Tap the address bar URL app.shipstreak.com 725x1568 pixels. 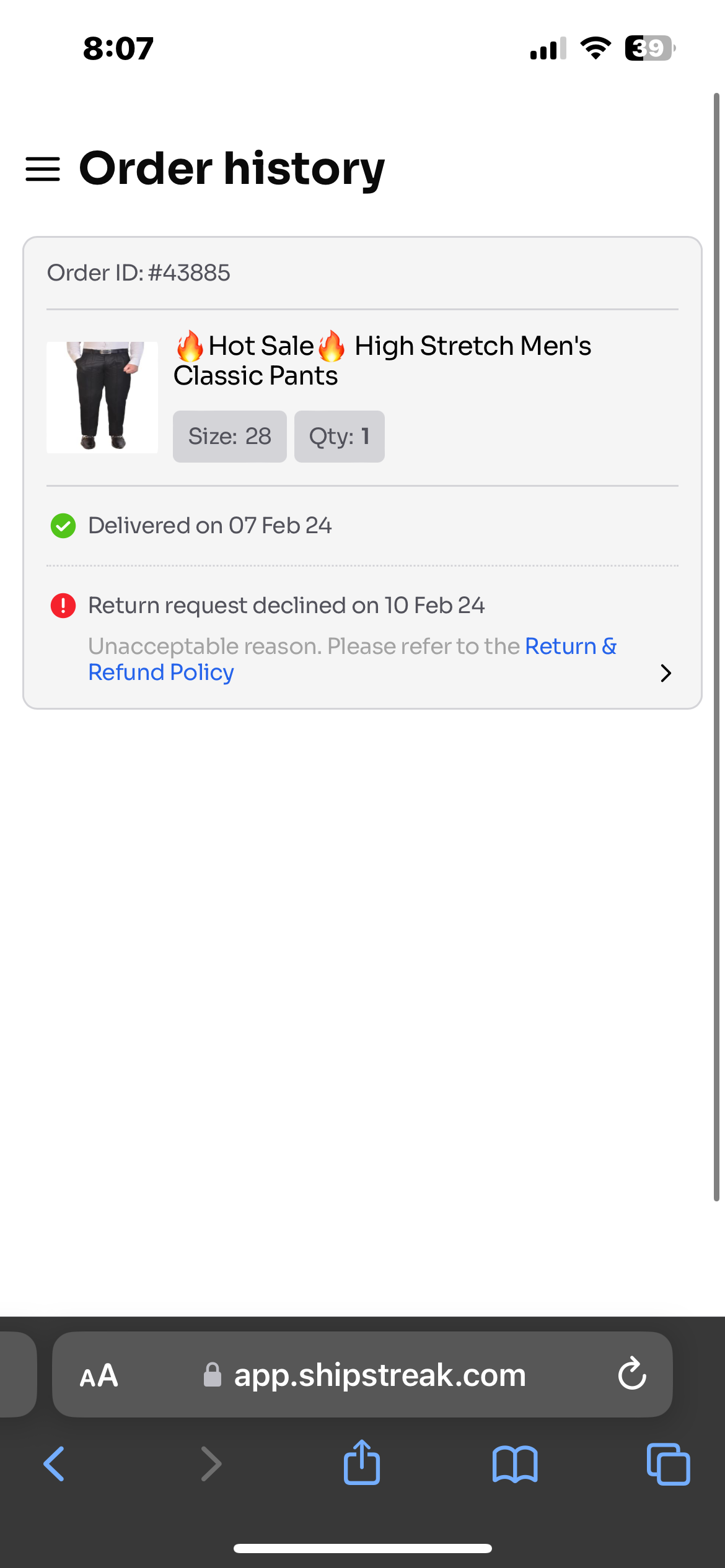coord(379,1375)
